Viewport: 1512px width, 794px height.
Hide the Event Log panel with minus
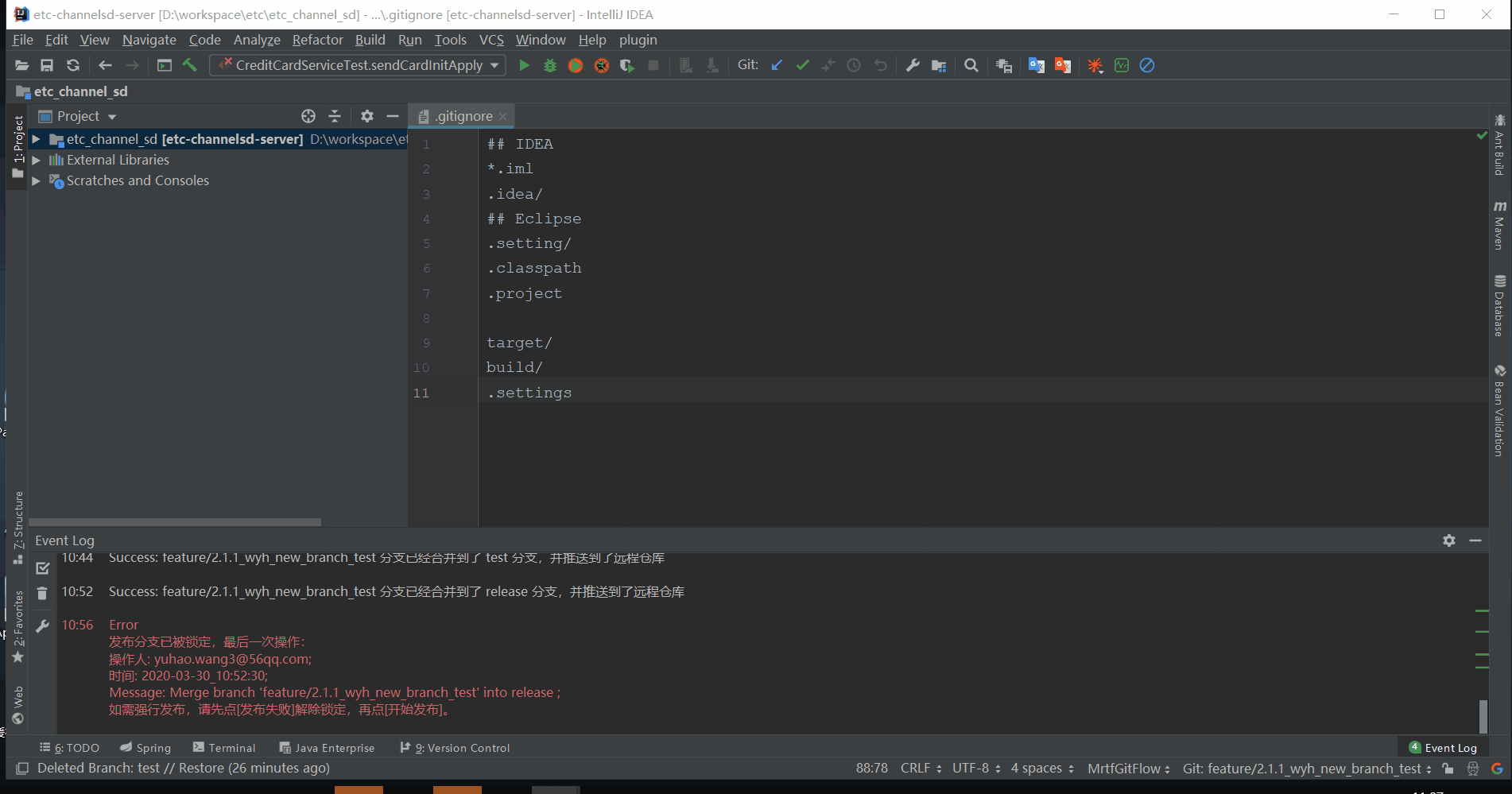pyautogui.click(x=1475, y=540)
